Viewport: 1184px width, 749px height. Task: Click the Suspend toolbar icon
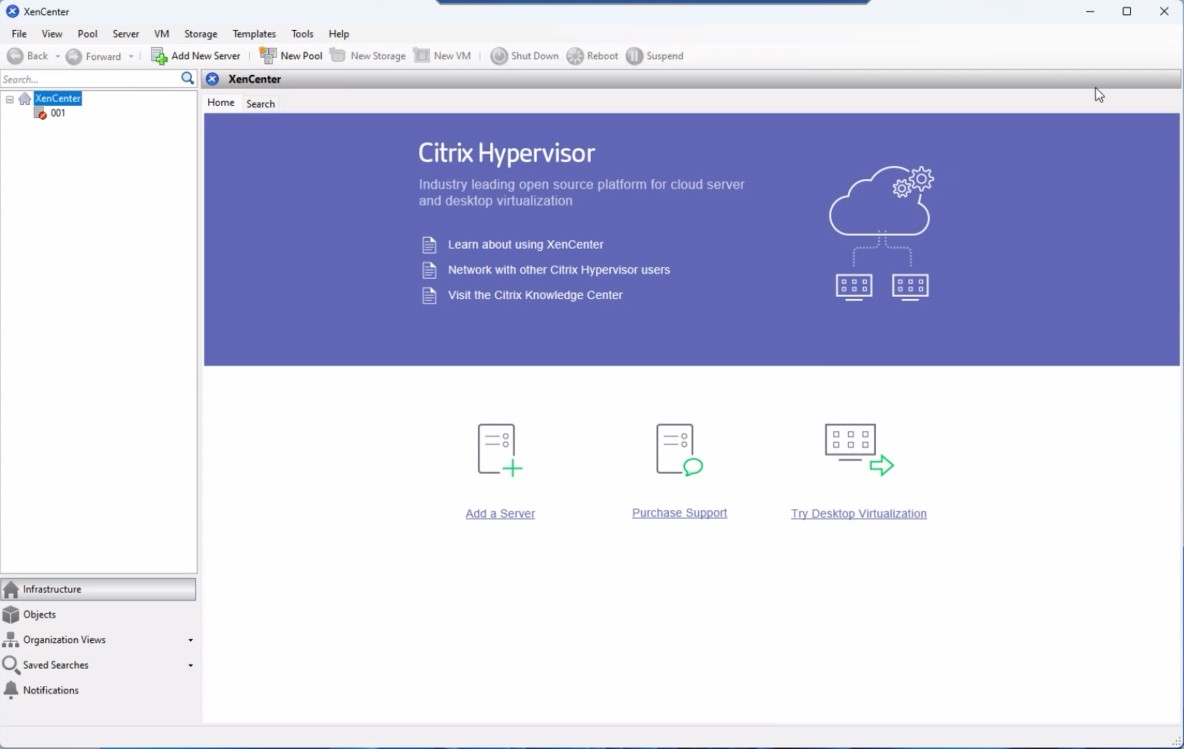click(634, 55)
